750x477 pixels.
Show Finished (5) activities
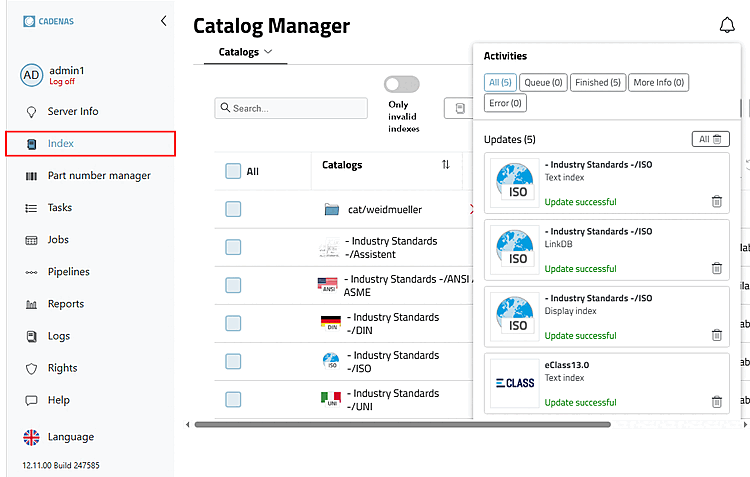[597, 83]
